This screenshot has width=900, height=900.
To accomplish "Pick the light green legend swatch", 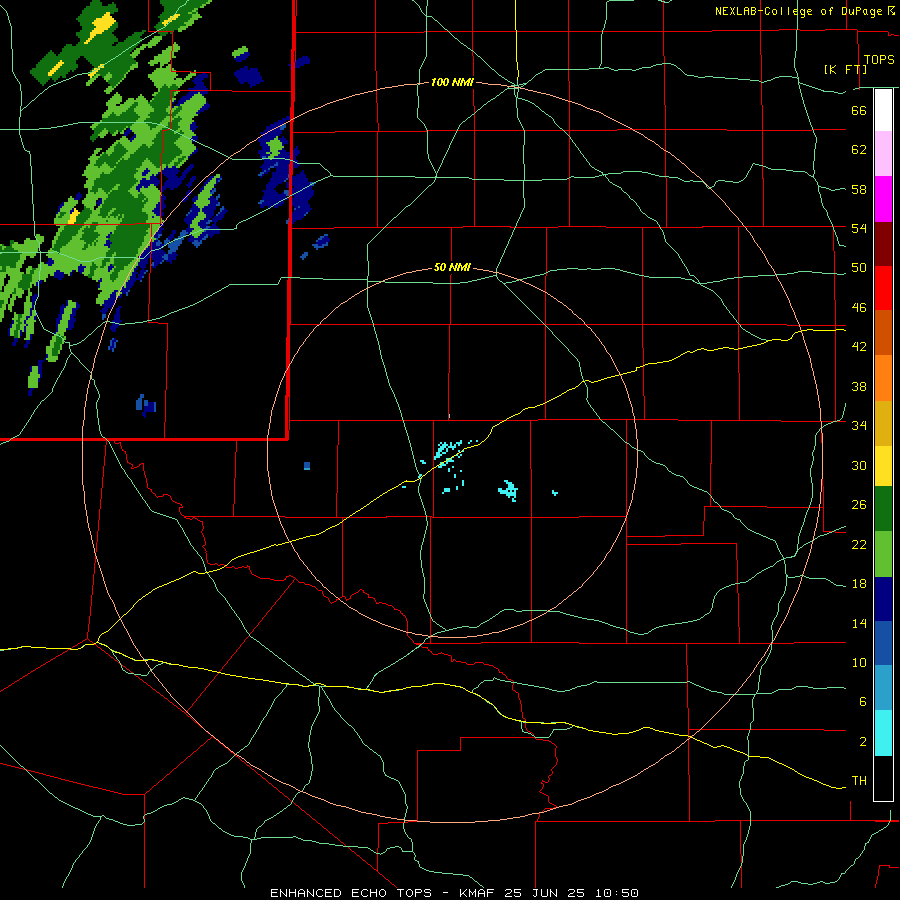I will coord(883,554).
